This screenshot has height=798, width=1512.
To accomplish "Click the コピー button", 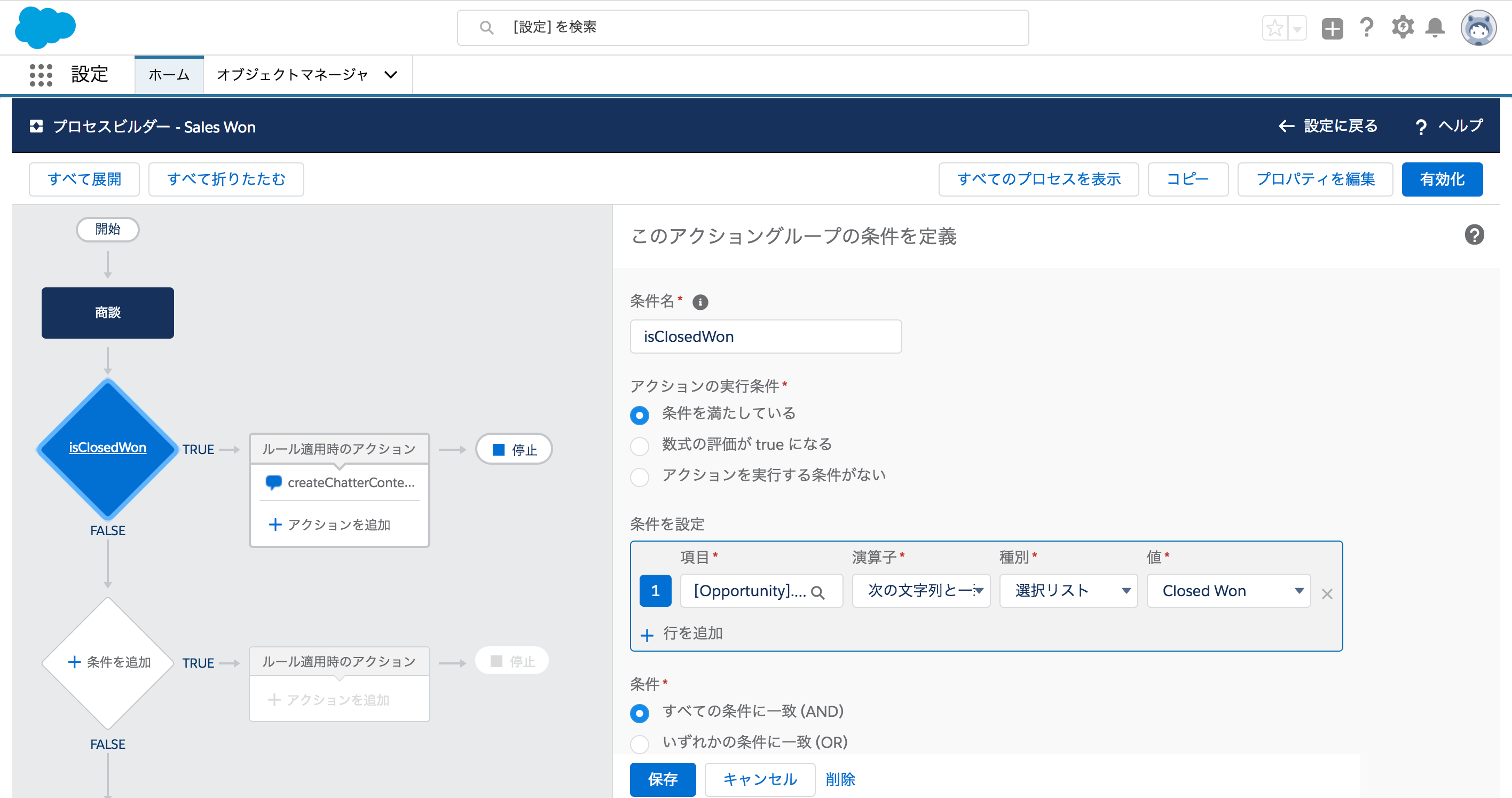I will [x=1187, y=179].
